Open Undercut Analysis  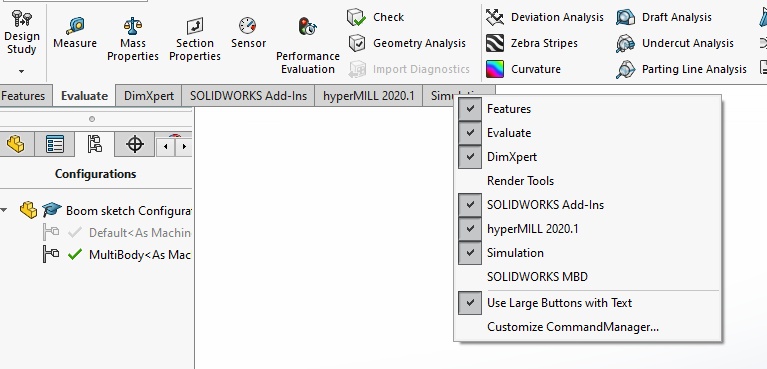(675, 43)
